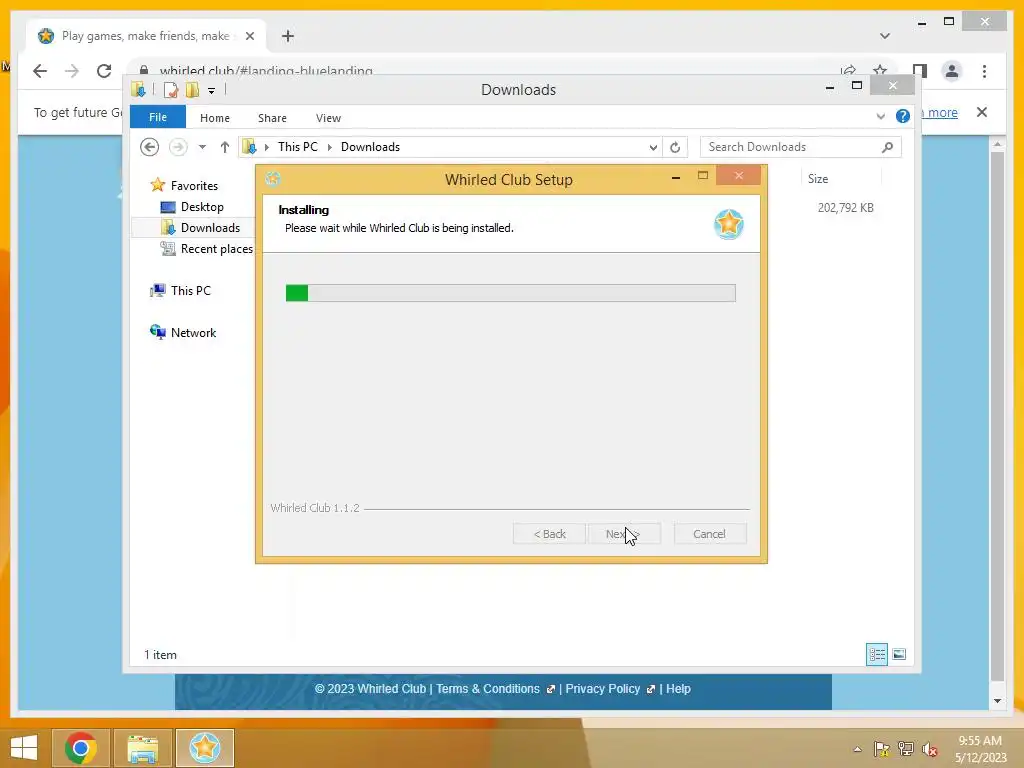Click Chrome reload page icon
The image size is (1024, 768).
[104, 71]
